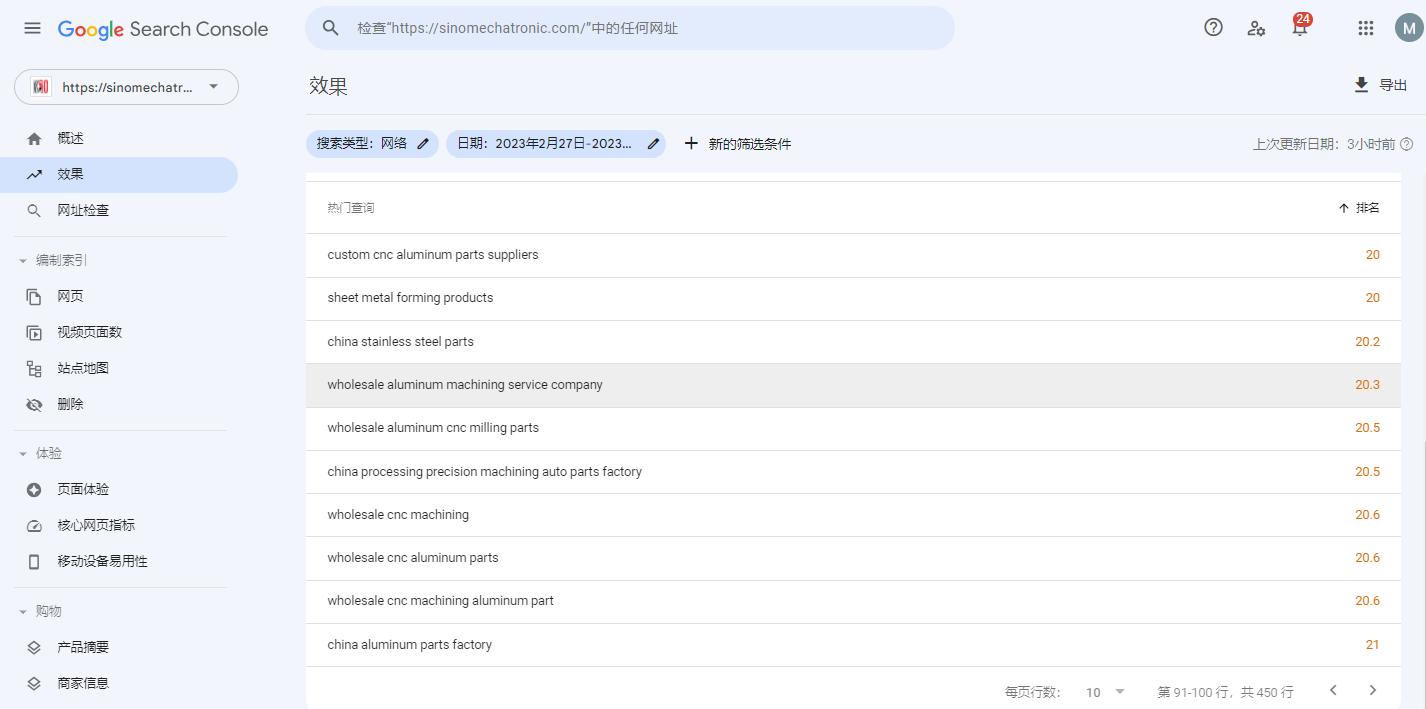Open users and settings icon
The height and width of the screenshot is (709, 1426).
click(x=1256, y=28)
